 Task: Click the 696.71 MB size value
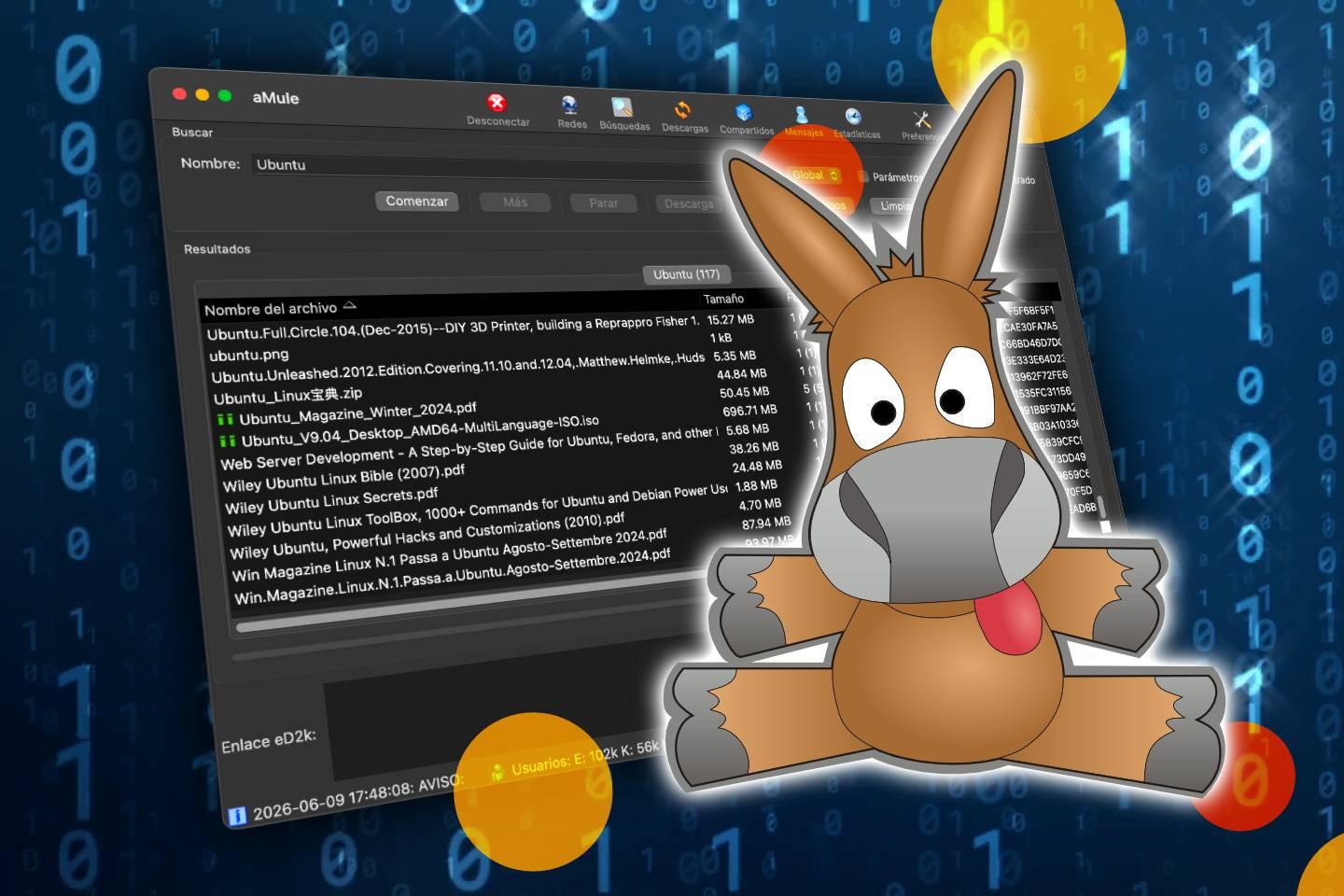tap(749, 411)
